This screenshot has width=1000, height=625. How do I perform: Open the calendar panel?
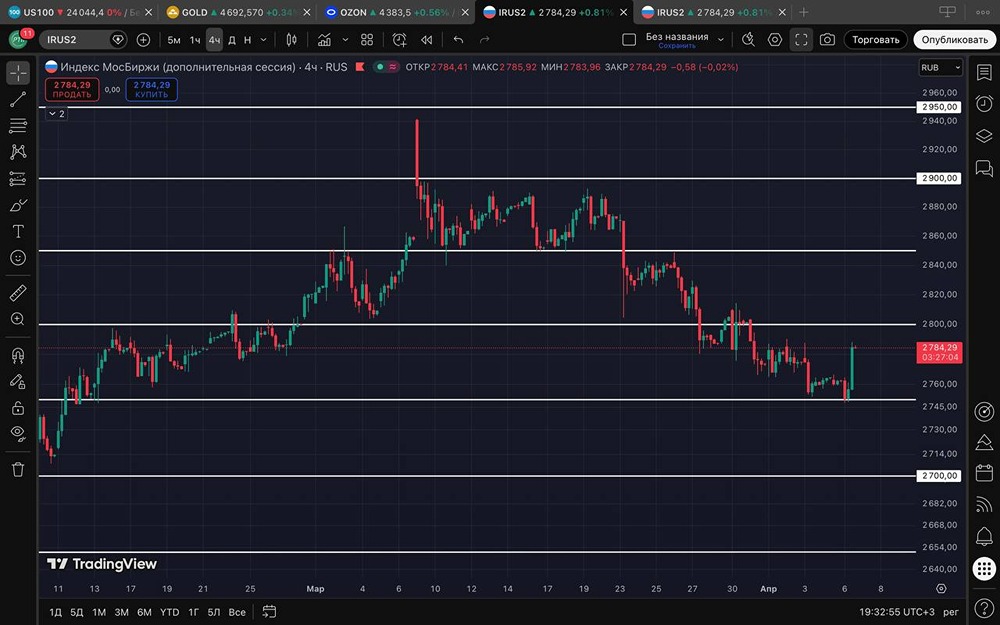click(984, 473)
